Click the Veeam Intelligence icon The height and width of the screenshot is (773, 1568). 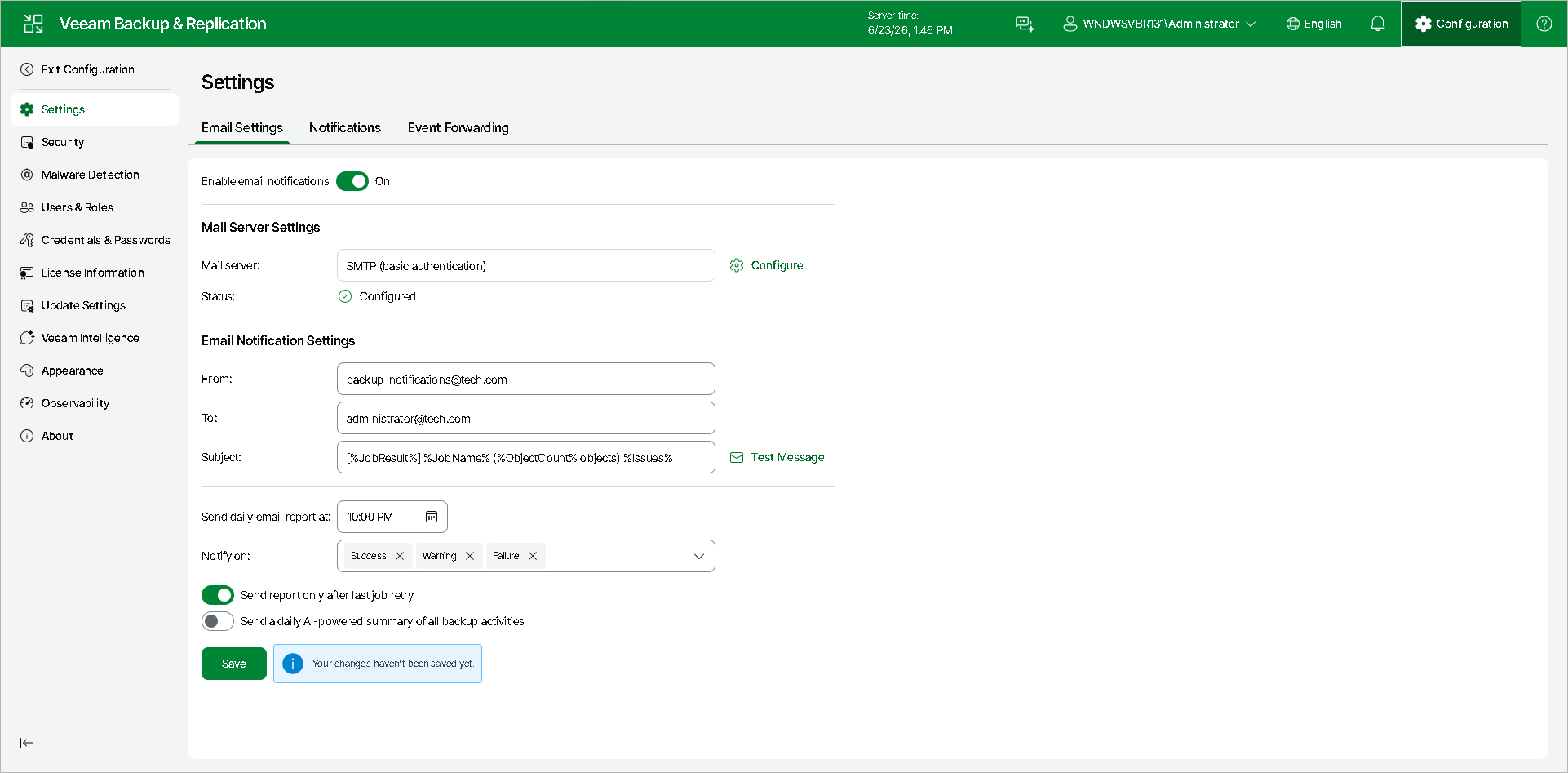(27, 338)
